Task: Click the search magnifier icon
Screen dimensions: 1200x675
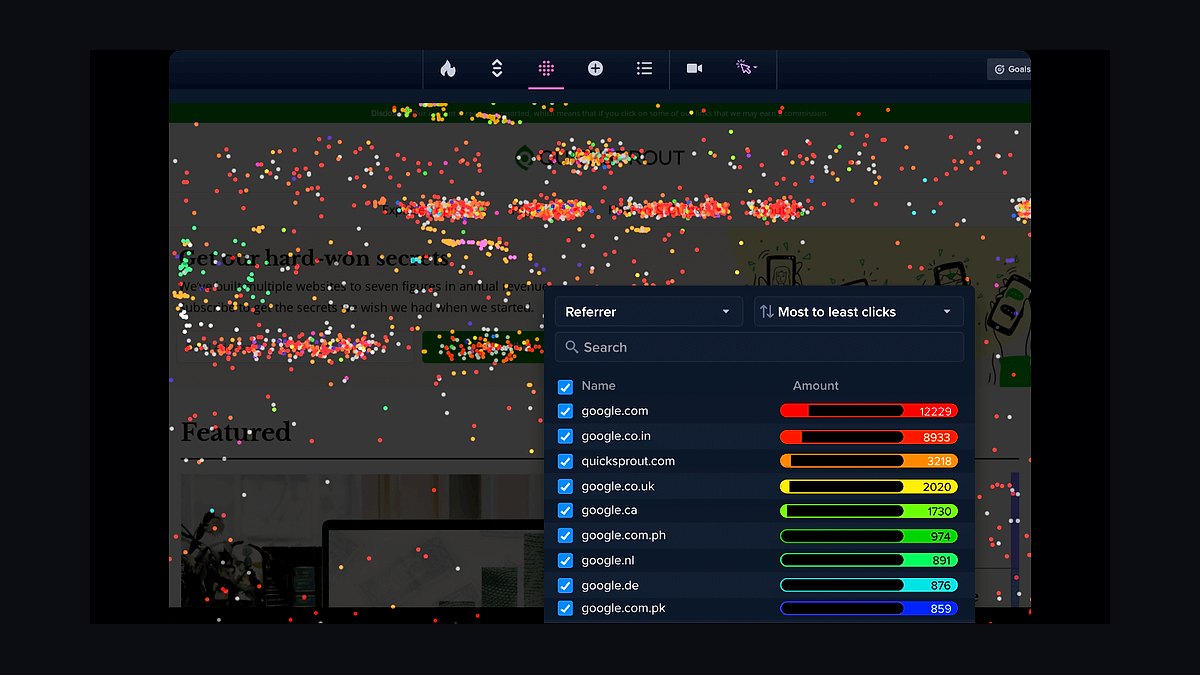Action: pos(572,347)
